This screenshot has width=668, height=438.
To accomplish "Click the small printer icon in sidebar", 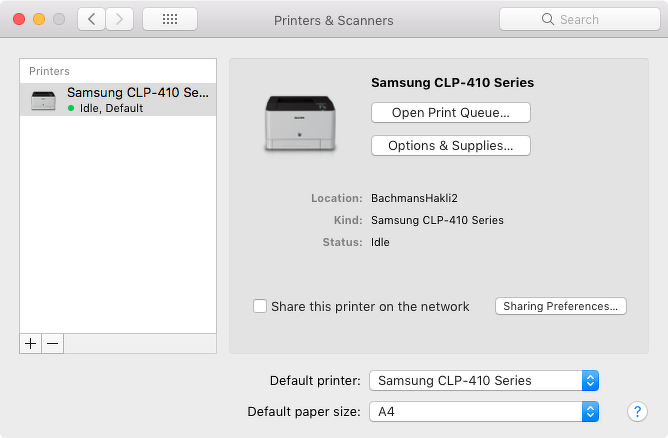I will [44, 100].
